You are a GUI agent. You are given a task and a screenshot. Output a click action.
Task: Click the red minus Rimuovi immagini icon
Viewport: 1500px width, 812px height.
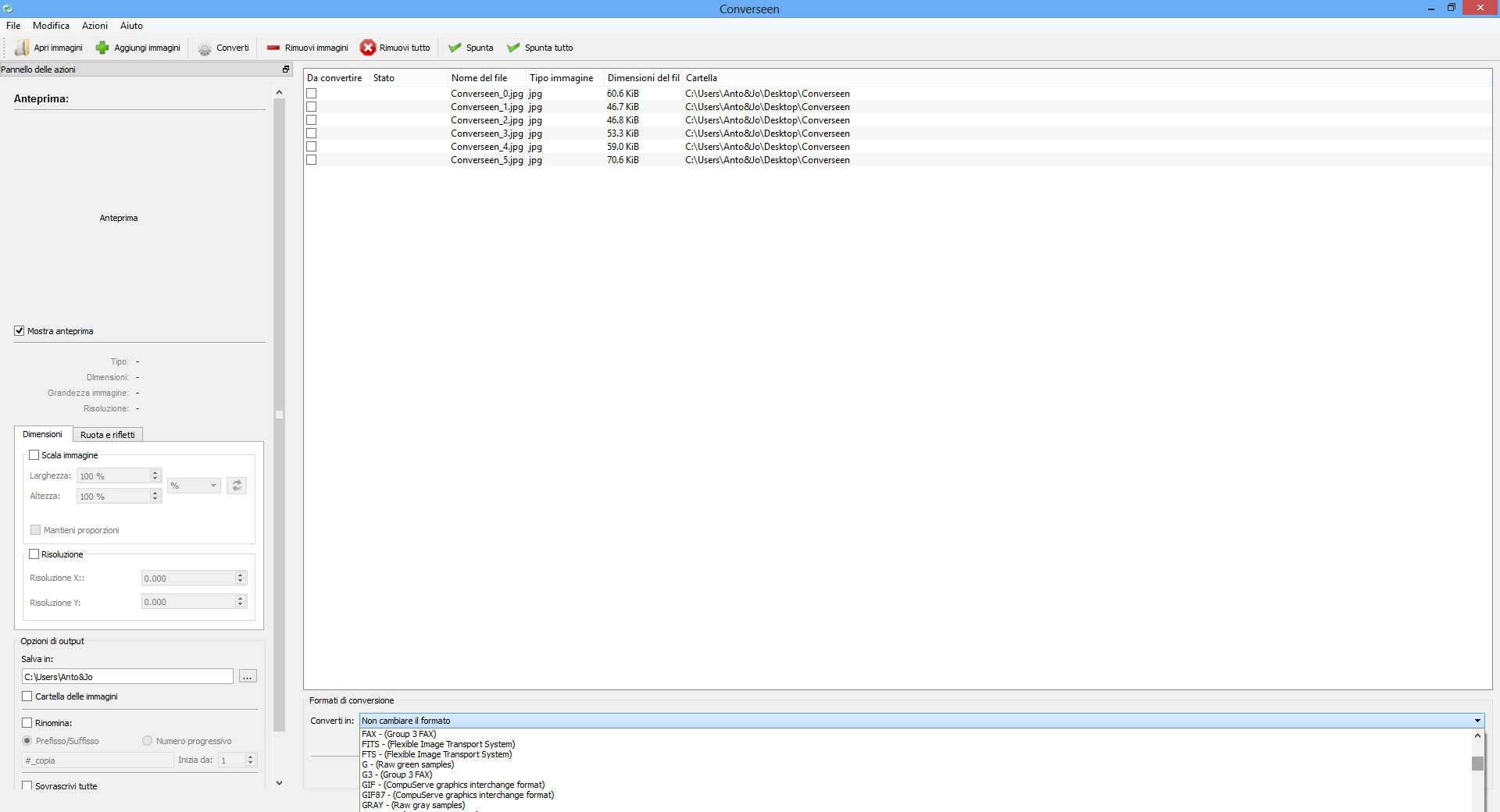[x=273, y=48]
